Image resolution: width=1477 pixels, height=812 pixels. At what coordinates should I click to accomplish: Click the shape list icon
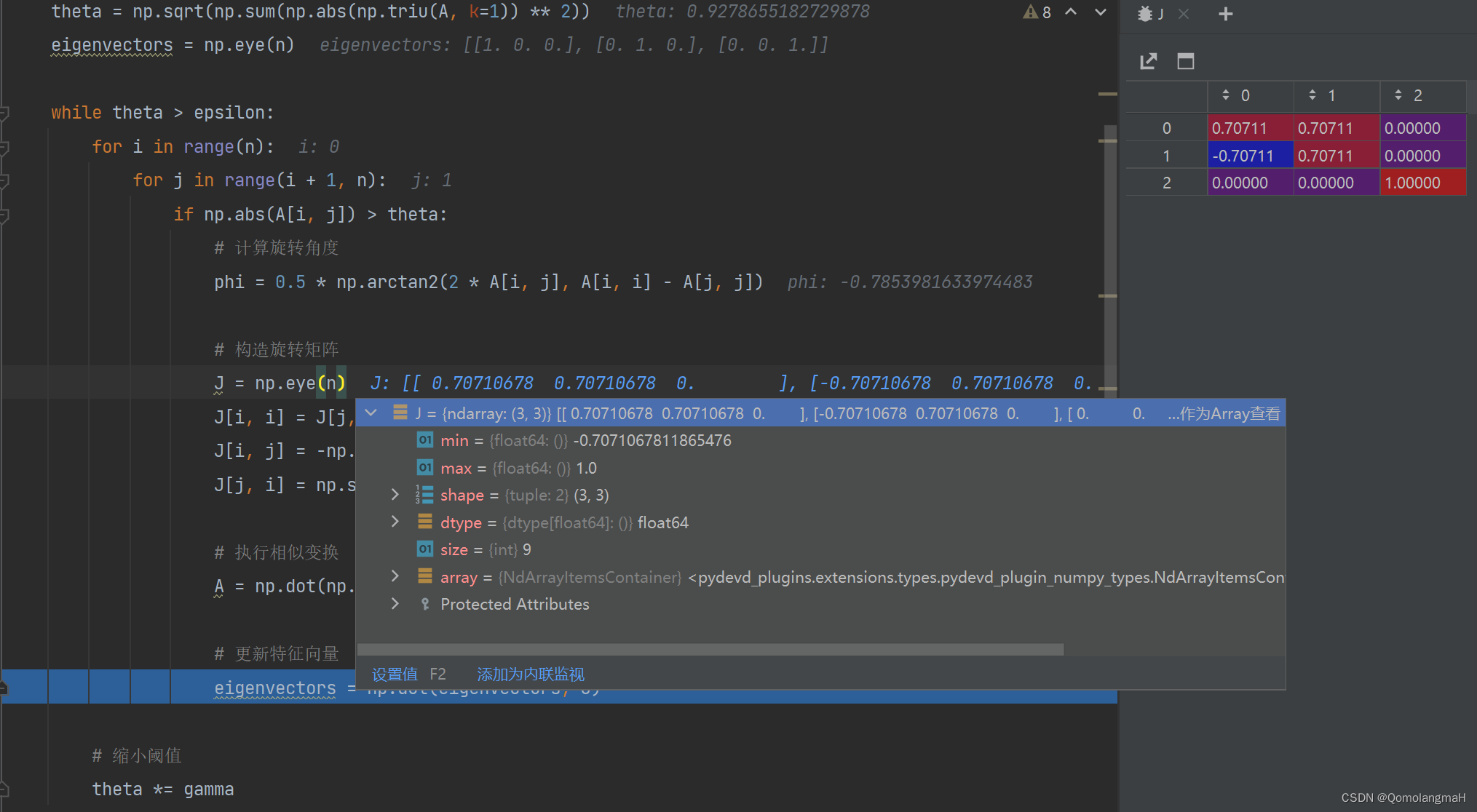click(424, 495)
